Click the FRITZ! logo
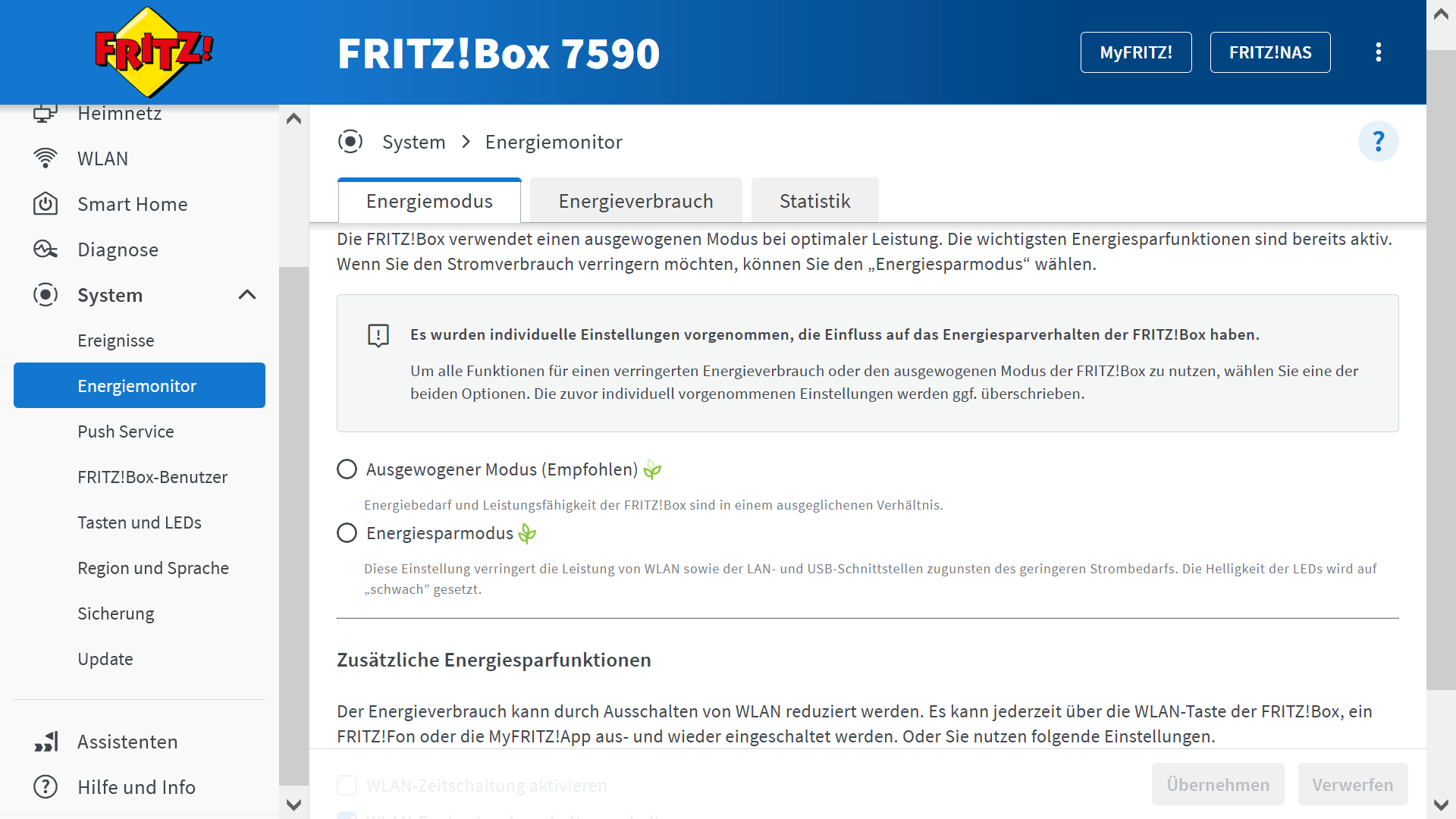This screenshot has height=819, width=1456. pyautogui.click(x=154, y=52)
